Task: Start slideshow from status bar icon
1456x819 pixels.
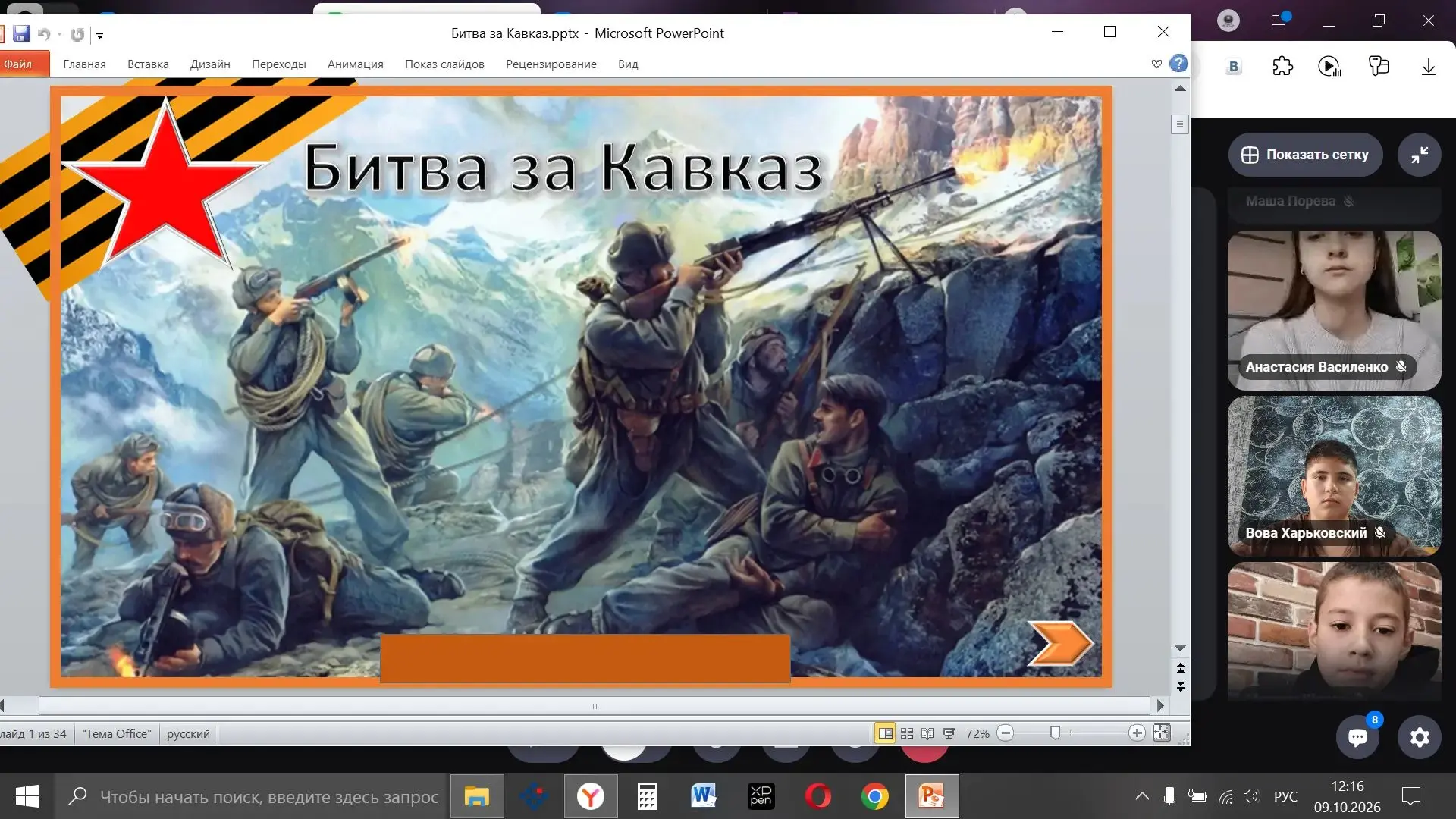Action: point(948,733)
